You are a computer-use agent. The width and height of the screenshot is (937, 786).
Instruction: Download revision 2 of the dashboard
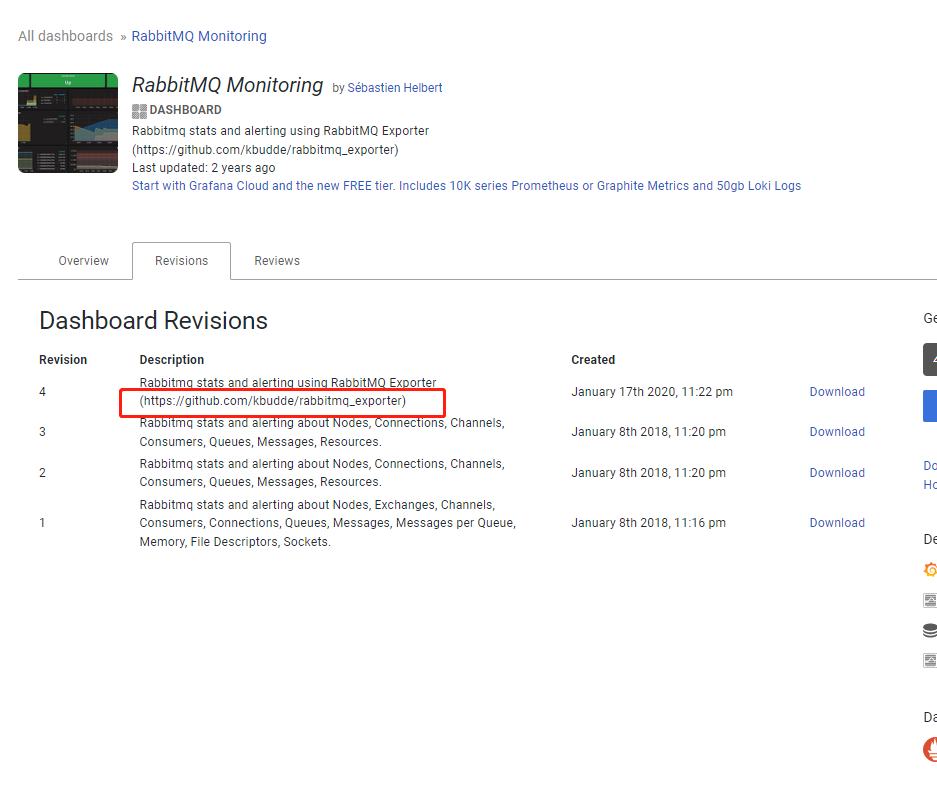(x=837, y=473)
